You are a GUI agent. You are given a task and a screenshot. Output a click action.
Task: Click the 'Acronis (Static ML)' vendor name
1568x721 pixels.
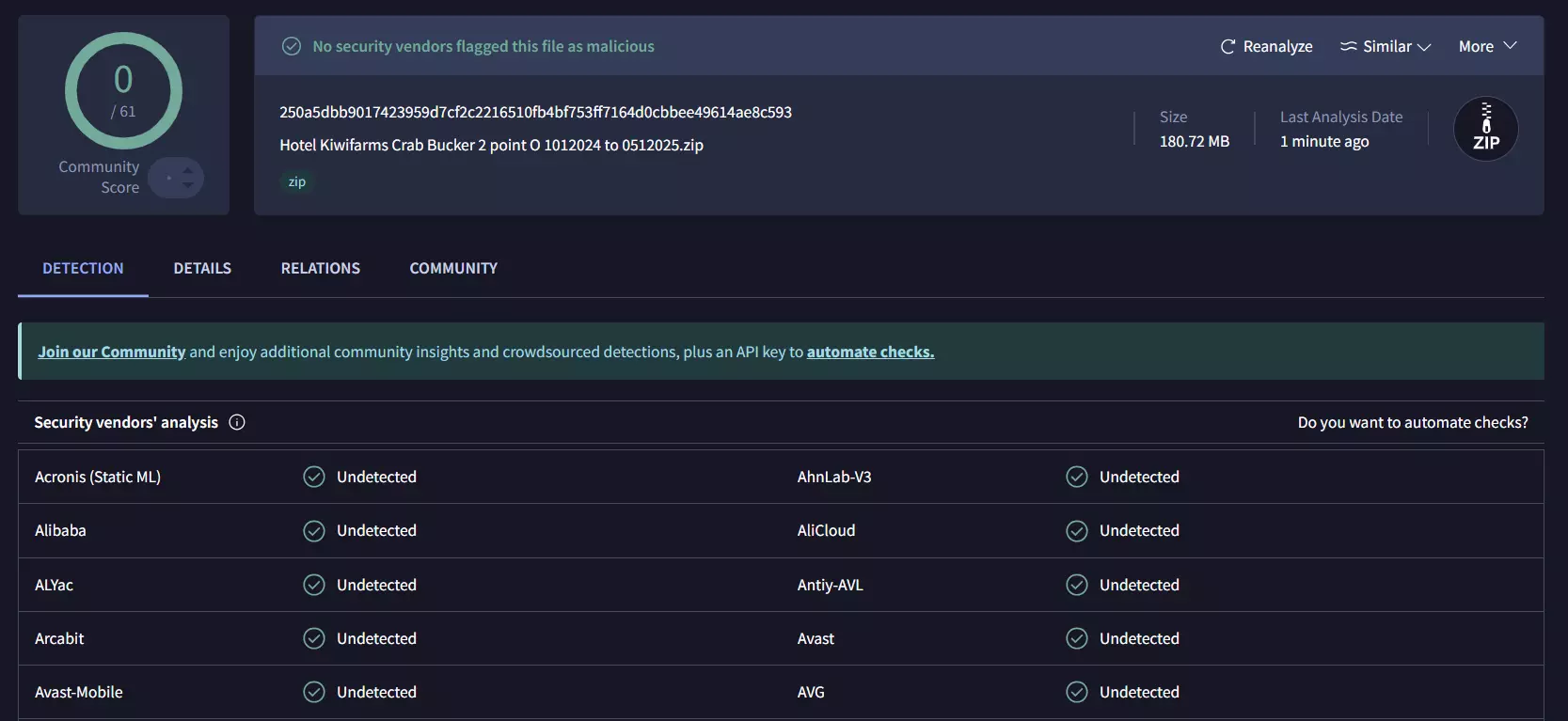(x=98, y=477)
